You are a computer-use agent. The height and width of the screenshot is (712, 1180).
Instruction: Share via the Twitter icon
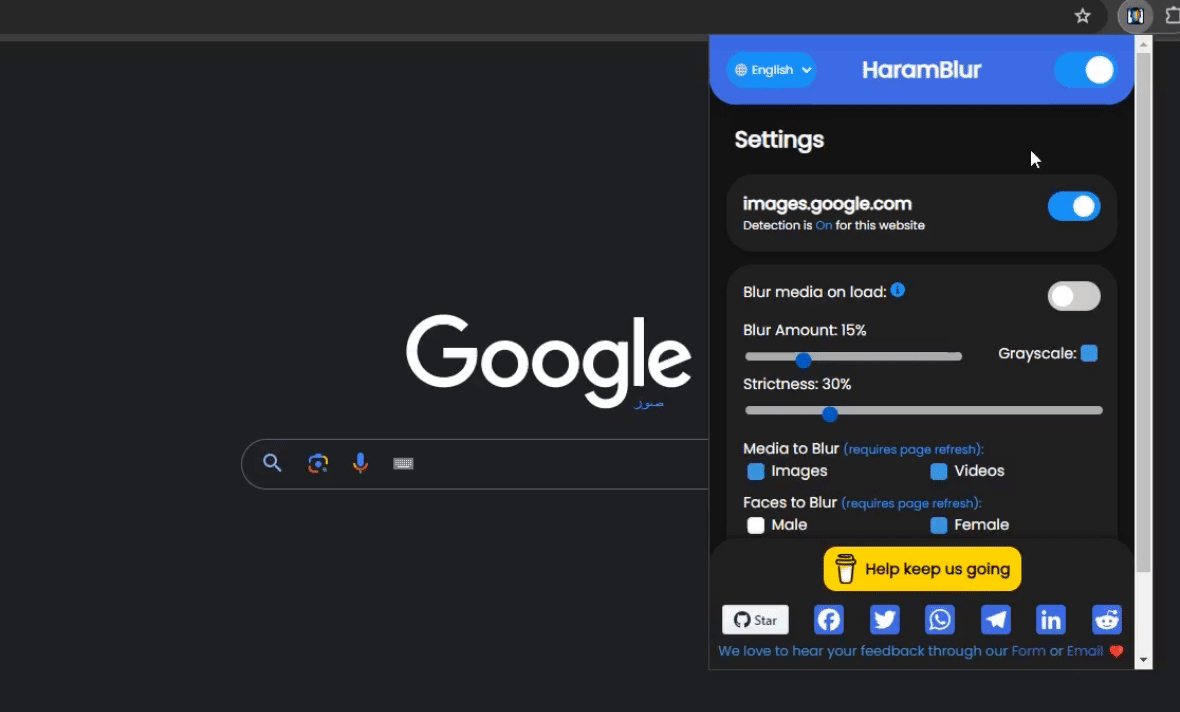[884, 620]
